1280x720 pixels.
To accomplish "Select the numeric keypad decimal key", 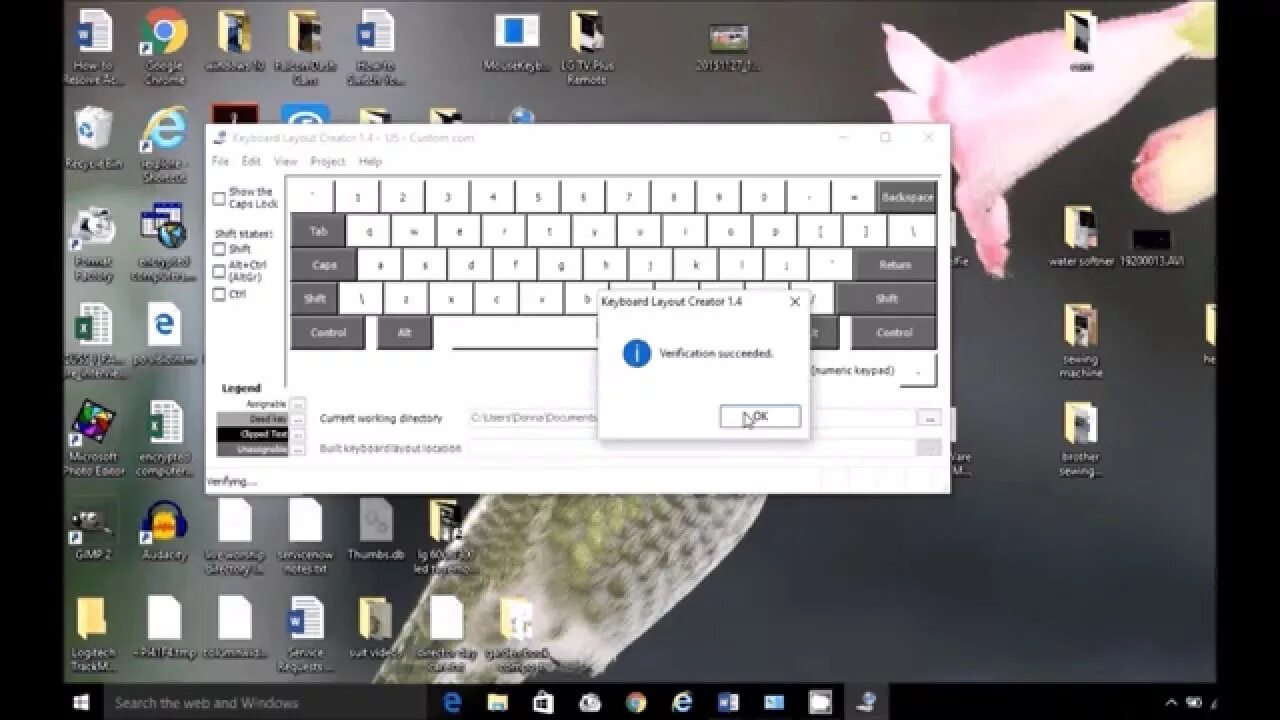I will [918, 370].
